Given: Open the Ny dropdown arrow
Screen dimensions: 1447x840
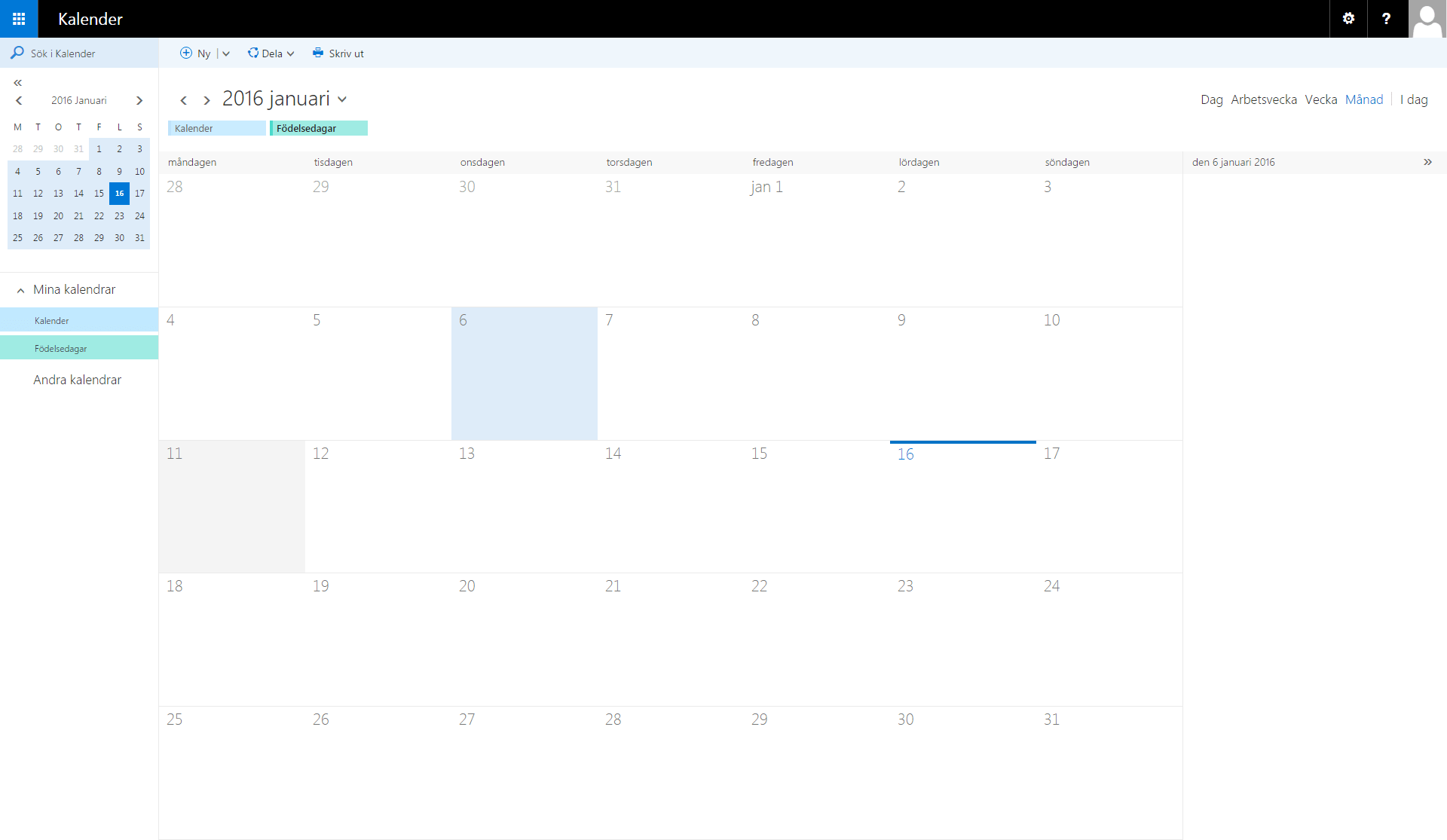Looking at the screenshot, I should coord(225,53).
